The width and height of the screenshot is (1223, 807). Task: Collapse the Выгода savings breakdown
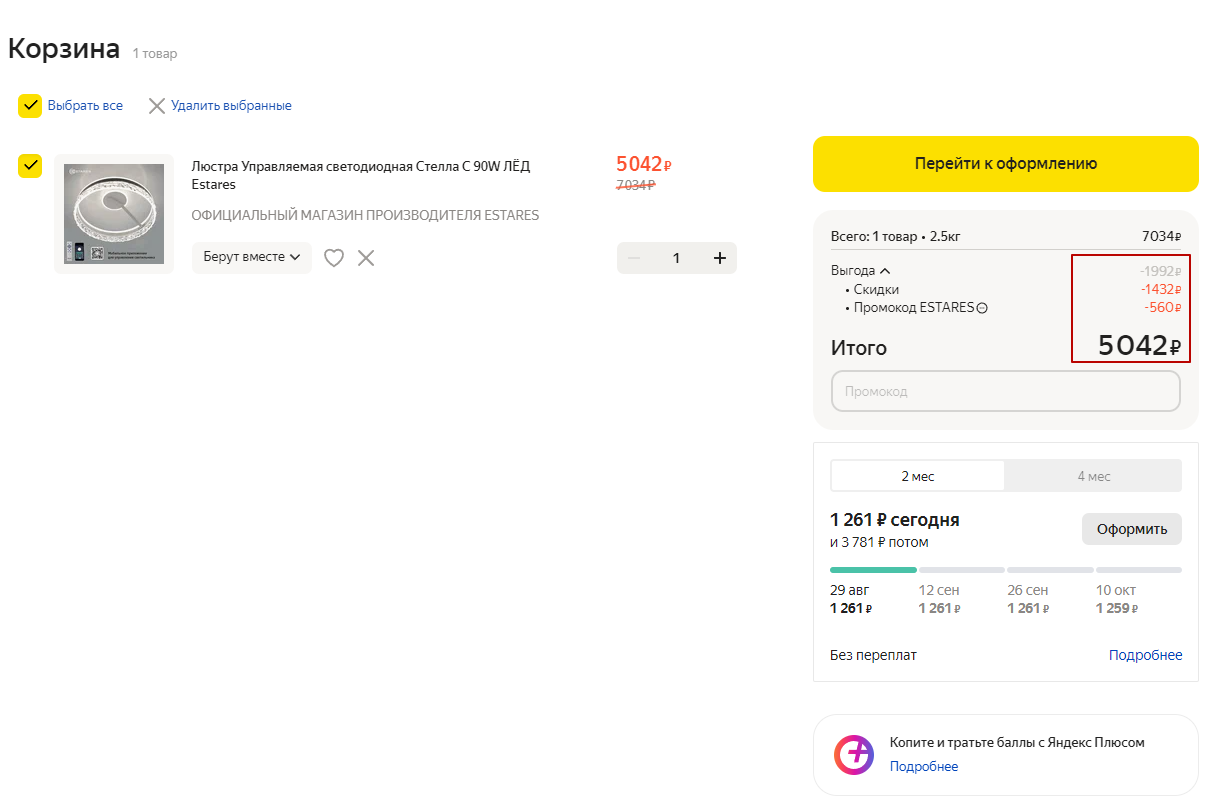(x=885, y=271)
